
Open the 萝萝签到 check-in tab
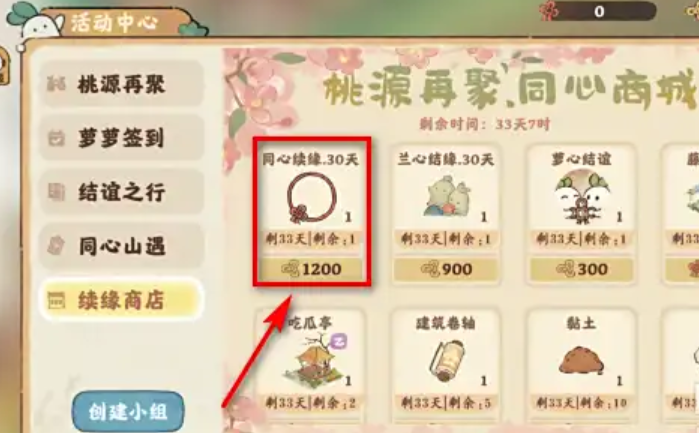121,138
